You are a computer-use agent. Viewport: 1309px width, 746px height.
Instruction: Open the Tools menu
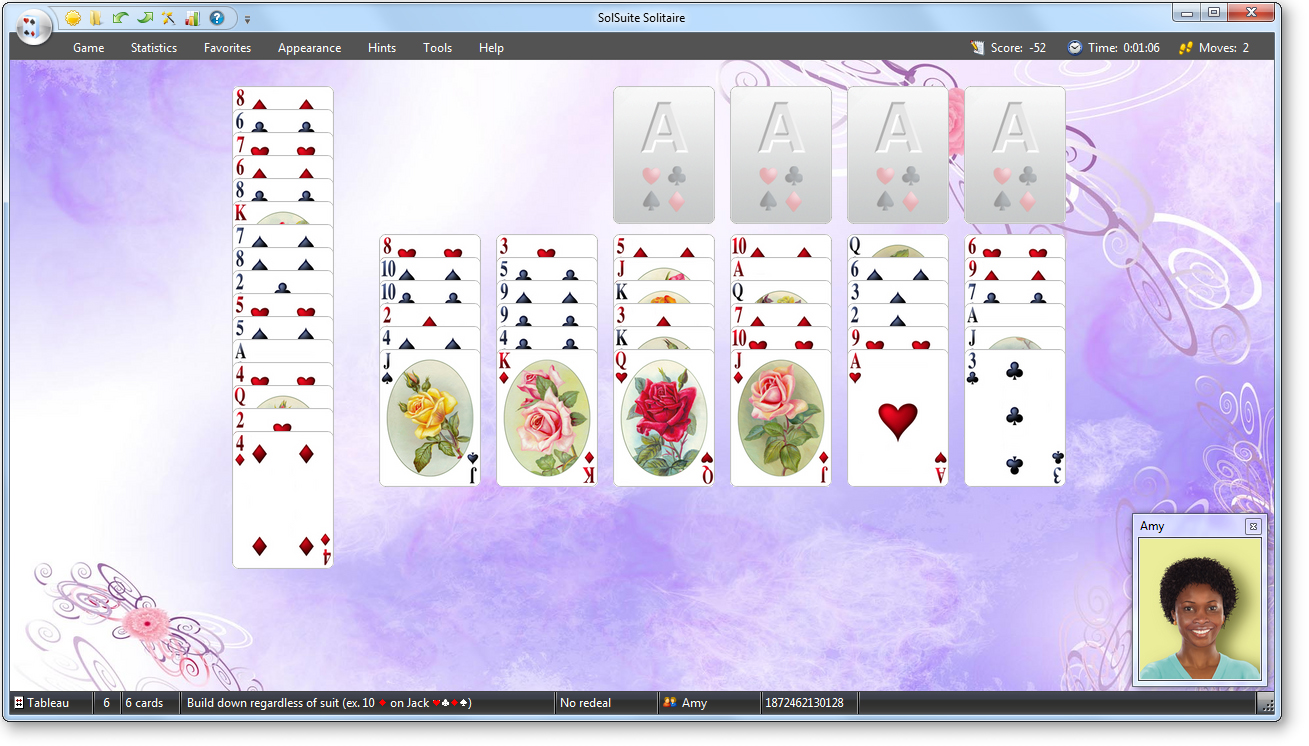pos(437,48)
